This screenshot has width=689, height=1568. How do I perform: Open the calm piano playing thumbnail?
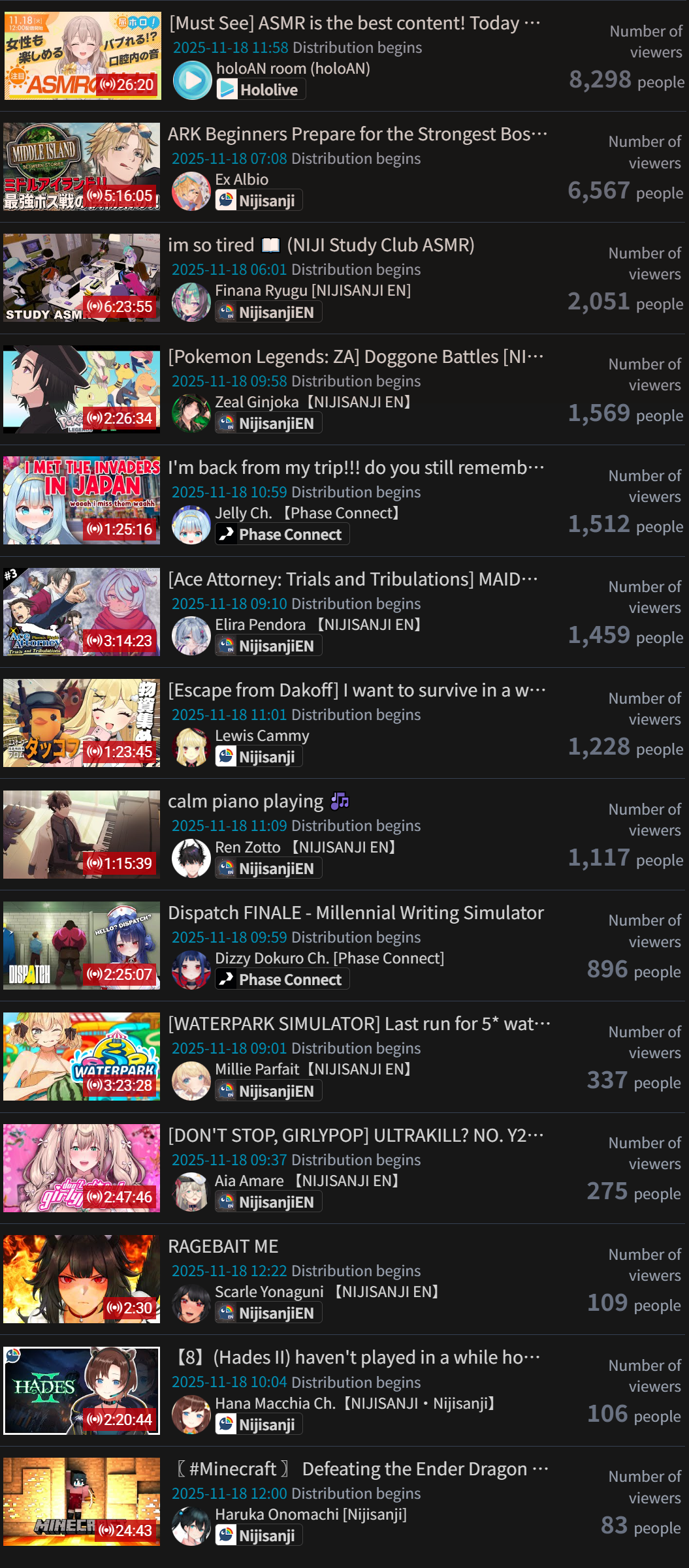pyautogui.click(x=82, y=834)
